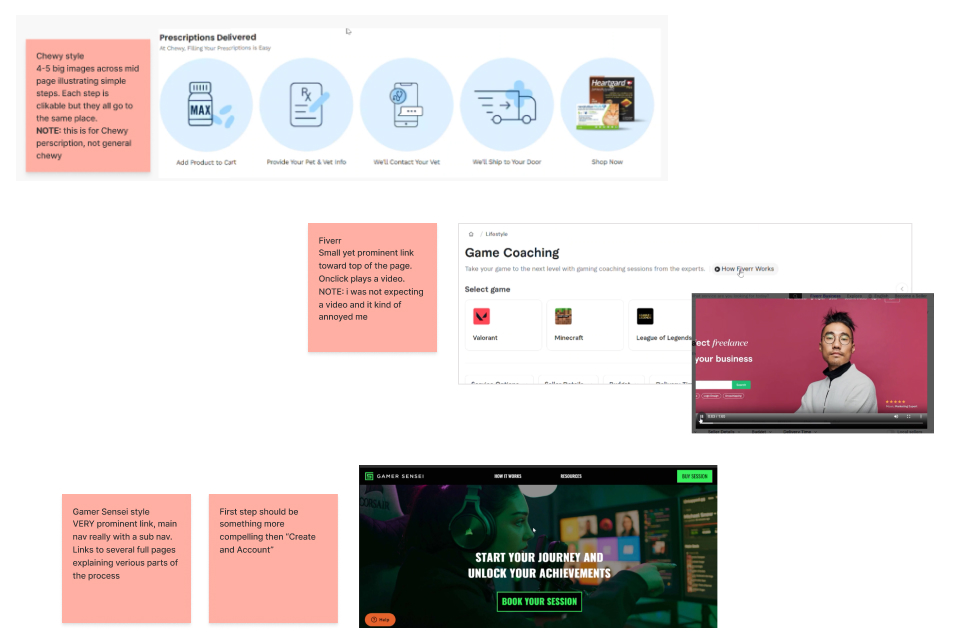
Task: Open the Resources nav item
Action: 571,476
